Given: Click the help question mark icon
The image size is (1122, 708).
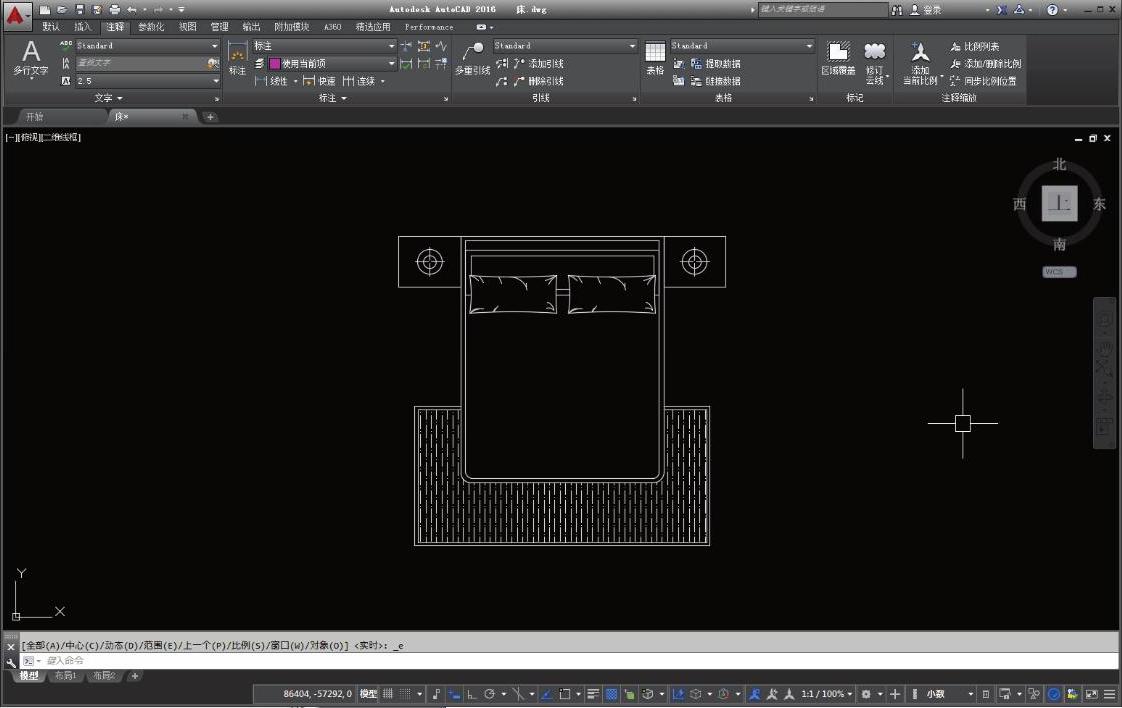Looking at the screenshot, I should click(1052, 9).
